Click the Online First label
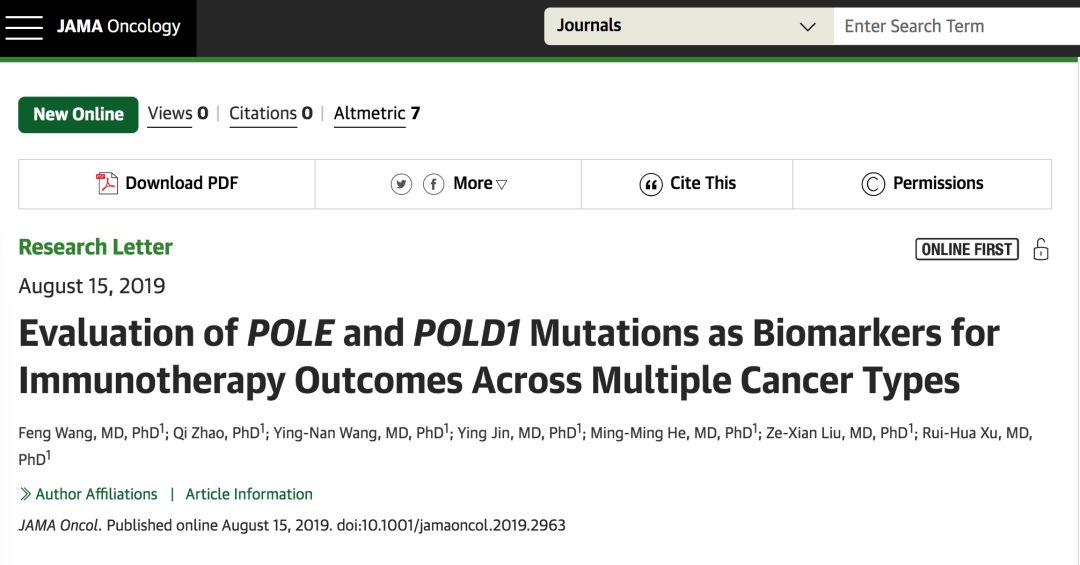 coord(967,249)
